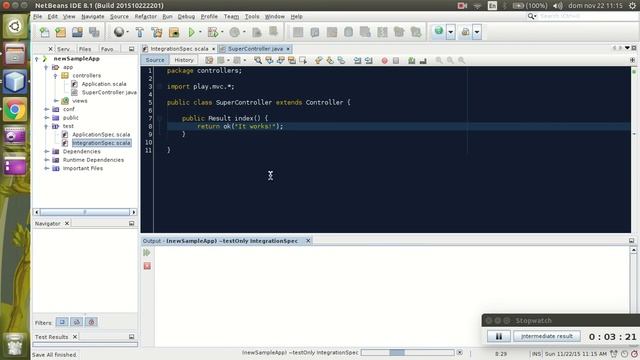
Task: Click the New Project toolbar icon
Action: tap(60, 32)
